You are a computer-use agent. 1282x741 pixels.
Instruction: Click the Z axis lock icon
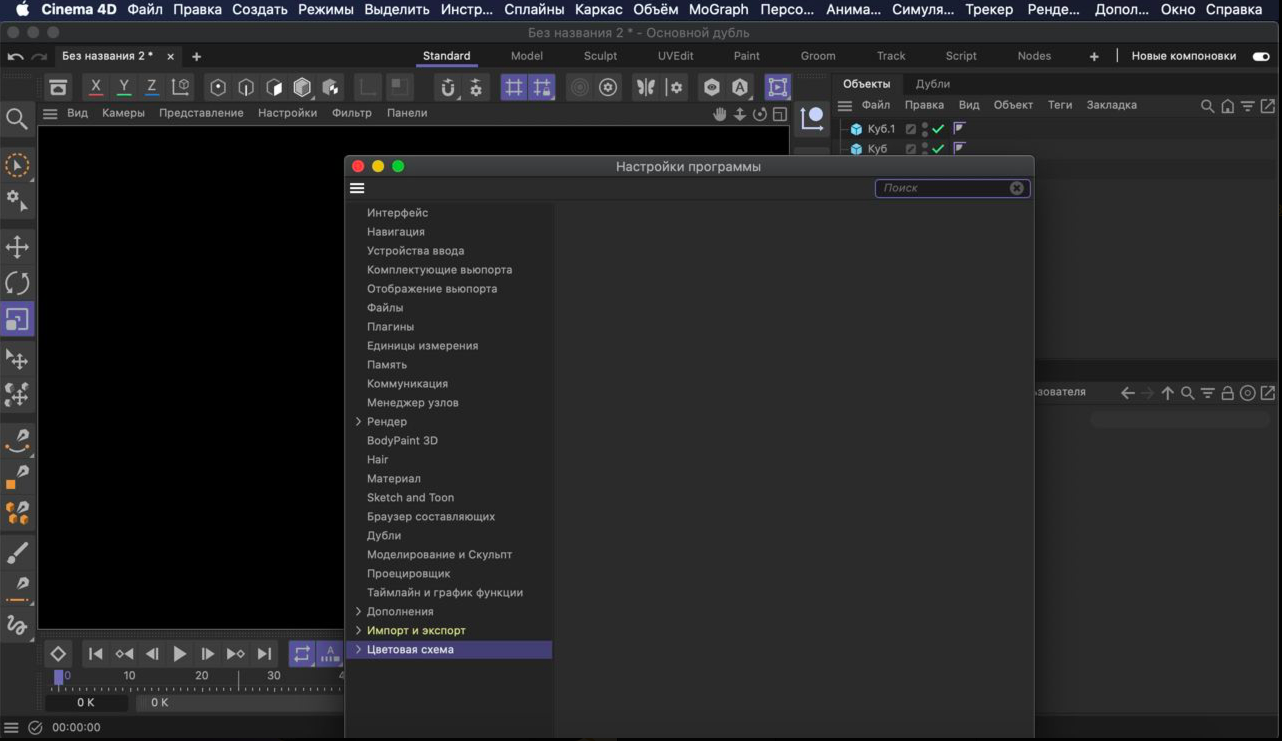coord(151,87)
